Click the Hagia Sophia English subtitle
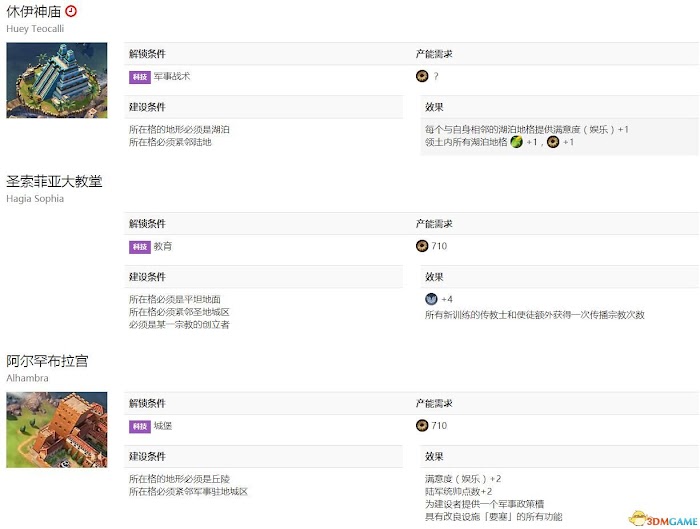This screenshot has width=700, height=529. coord(35,199)
